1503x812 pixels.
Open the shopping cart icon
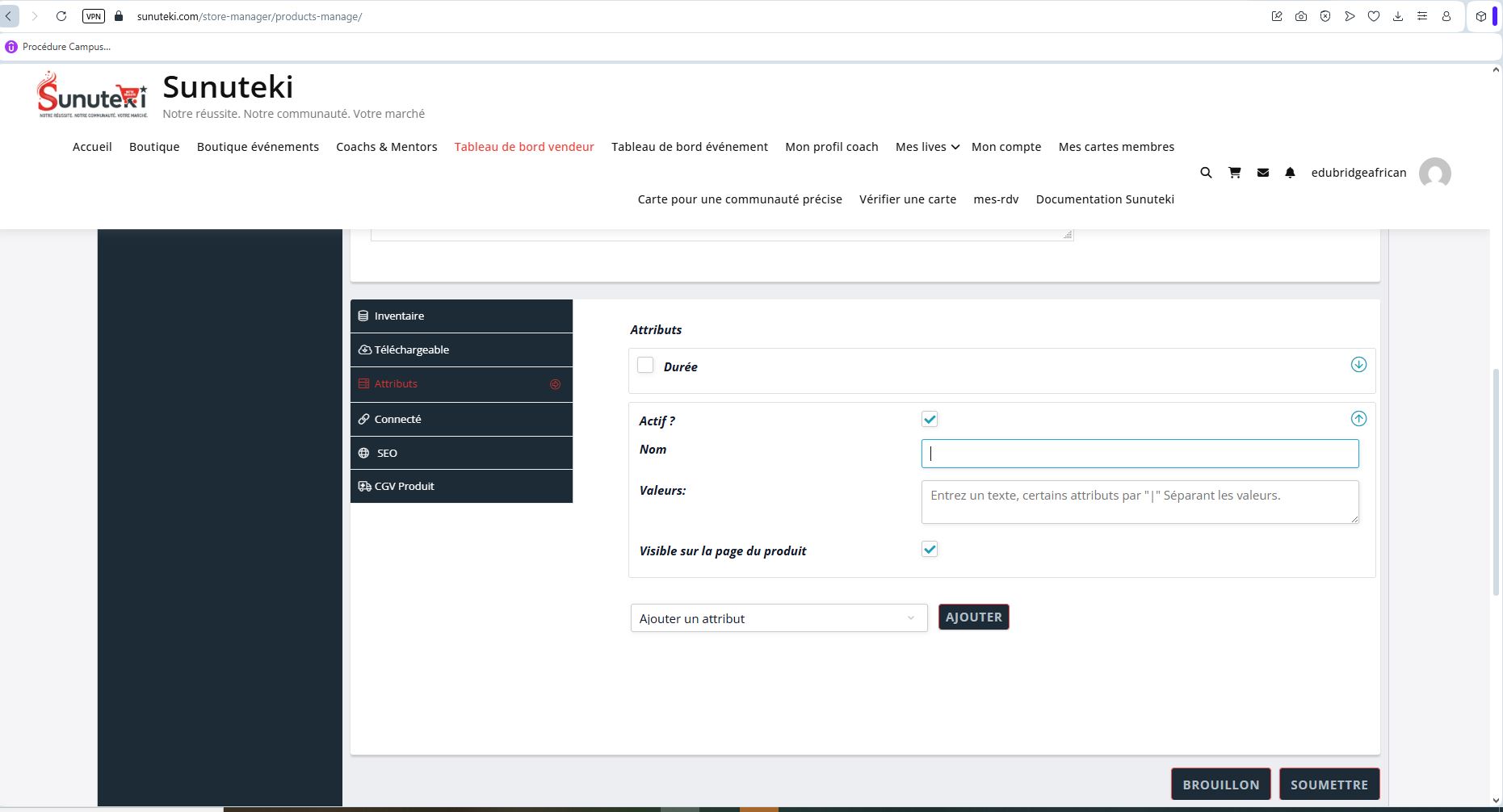pos(1234,173)
